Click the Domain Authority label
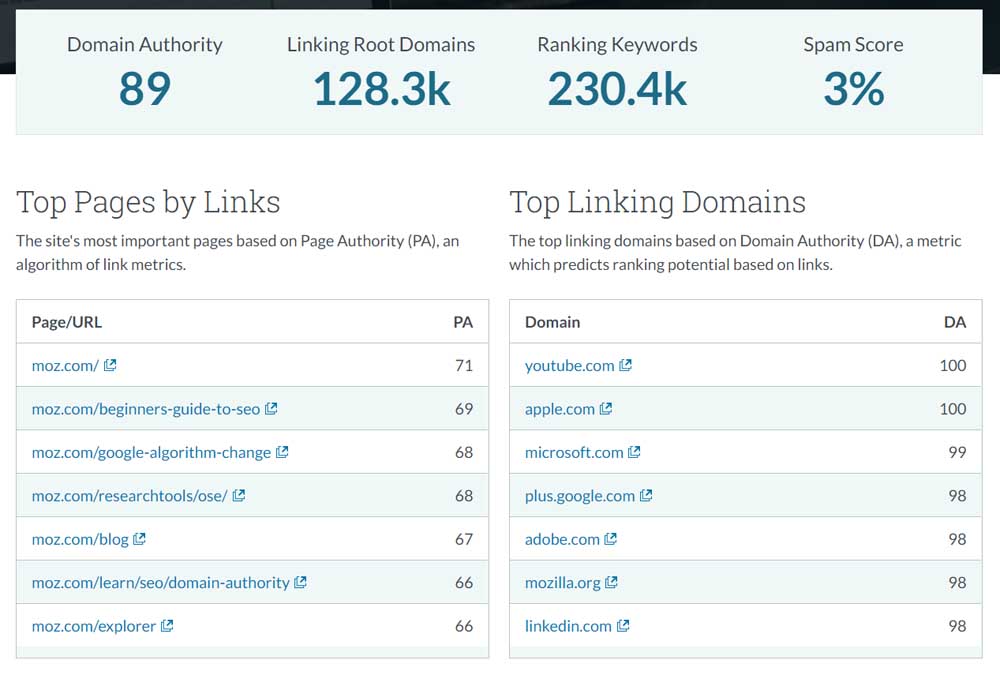The height and width of the screenshot is (675, 1000). pyautogui.click(x=145, y=45)
